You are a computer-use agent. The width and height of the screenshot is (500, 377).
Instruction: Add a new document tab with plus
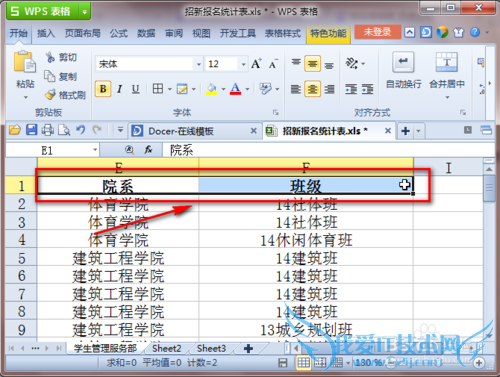[x=406, y=131]
